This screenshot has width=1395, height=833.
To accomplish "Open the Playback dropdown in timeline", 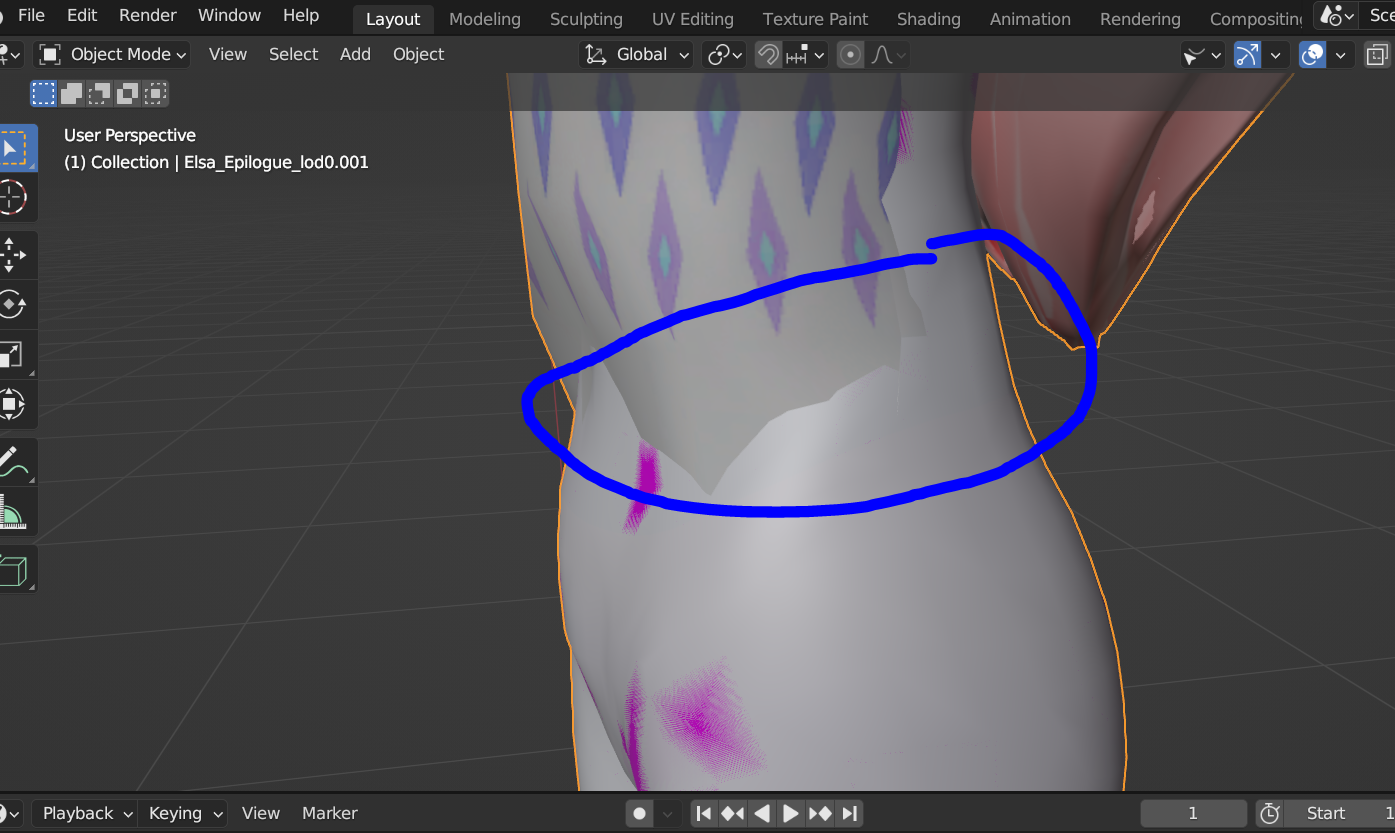I will pos(83,813).
